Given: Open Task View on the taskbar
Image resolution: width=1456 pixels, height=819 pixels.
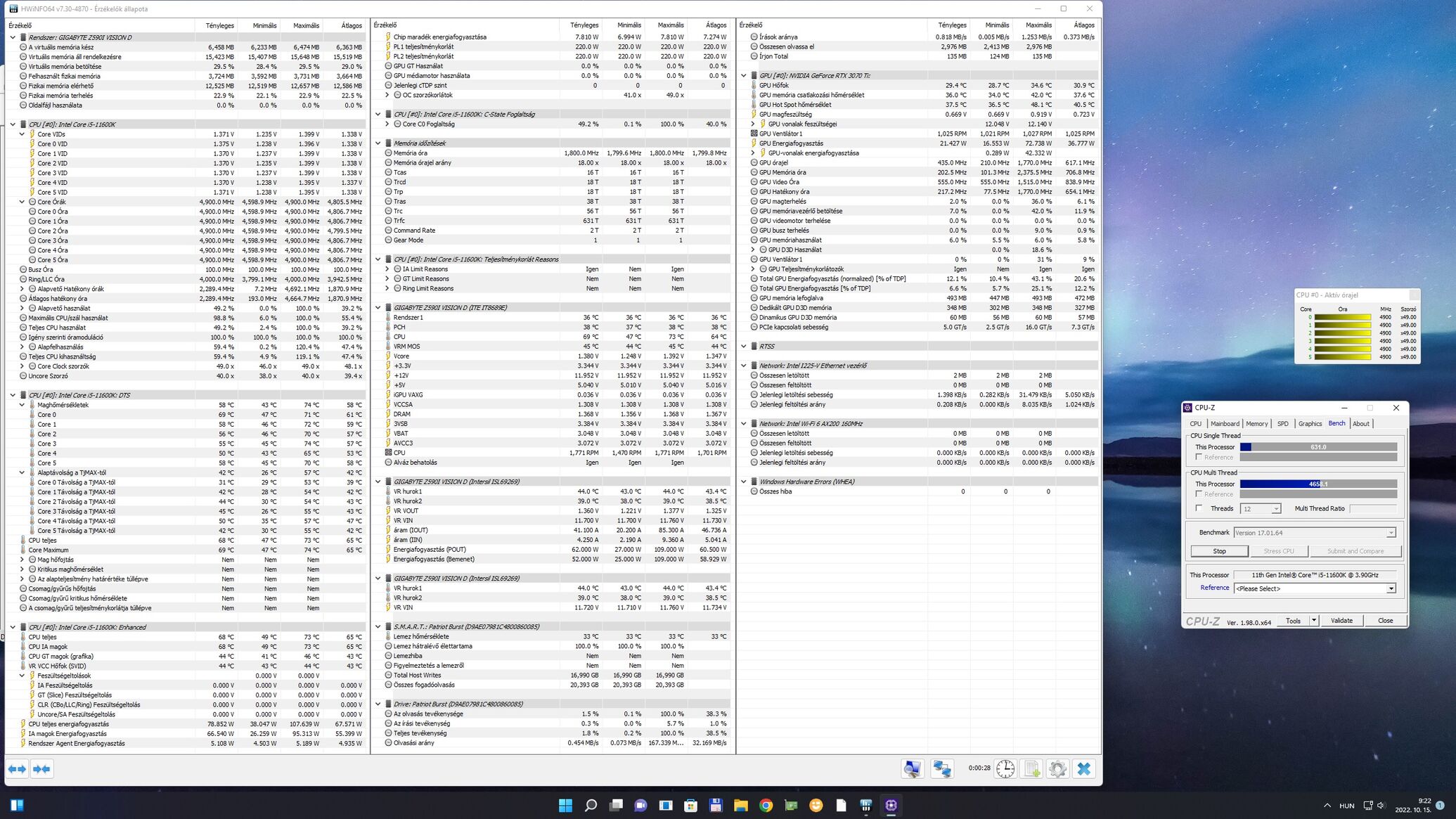Looking at the screenshot, I should click(x=616, y=806).
